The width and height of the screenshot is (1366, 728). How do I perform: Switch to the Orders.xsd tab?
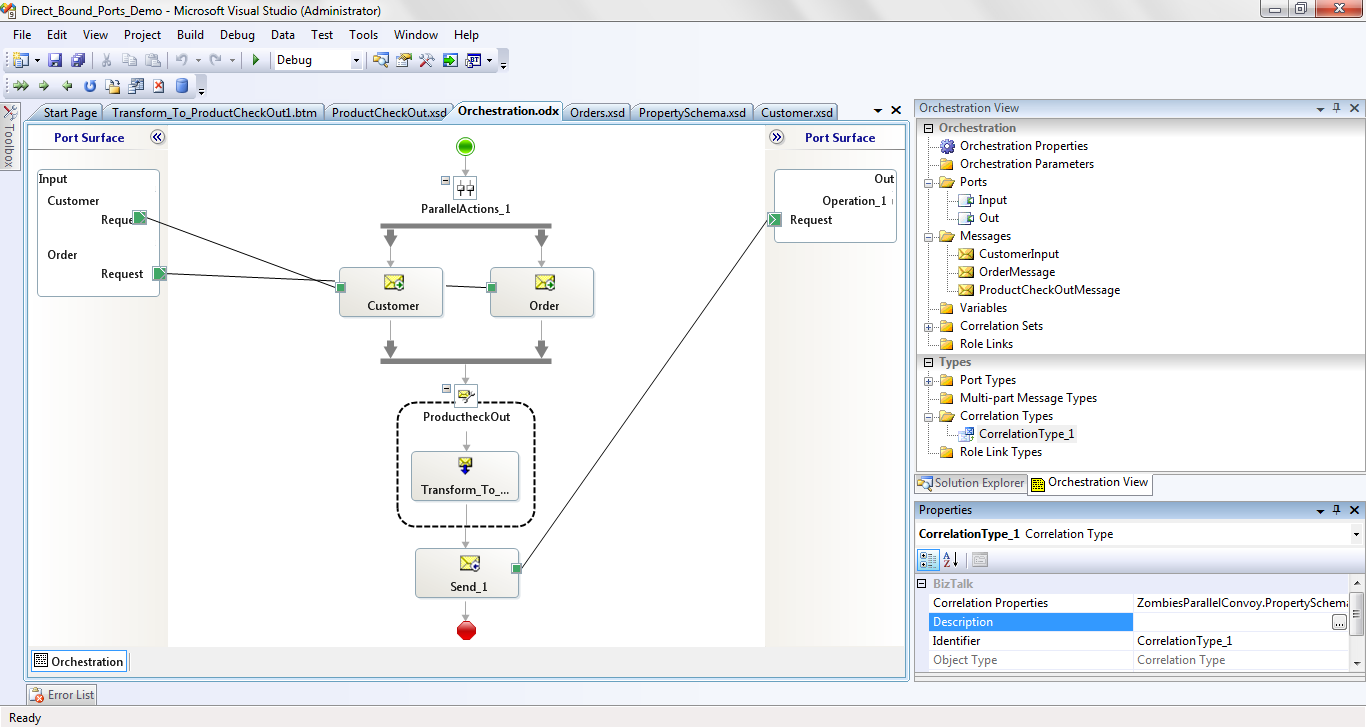tap(597, 112)
